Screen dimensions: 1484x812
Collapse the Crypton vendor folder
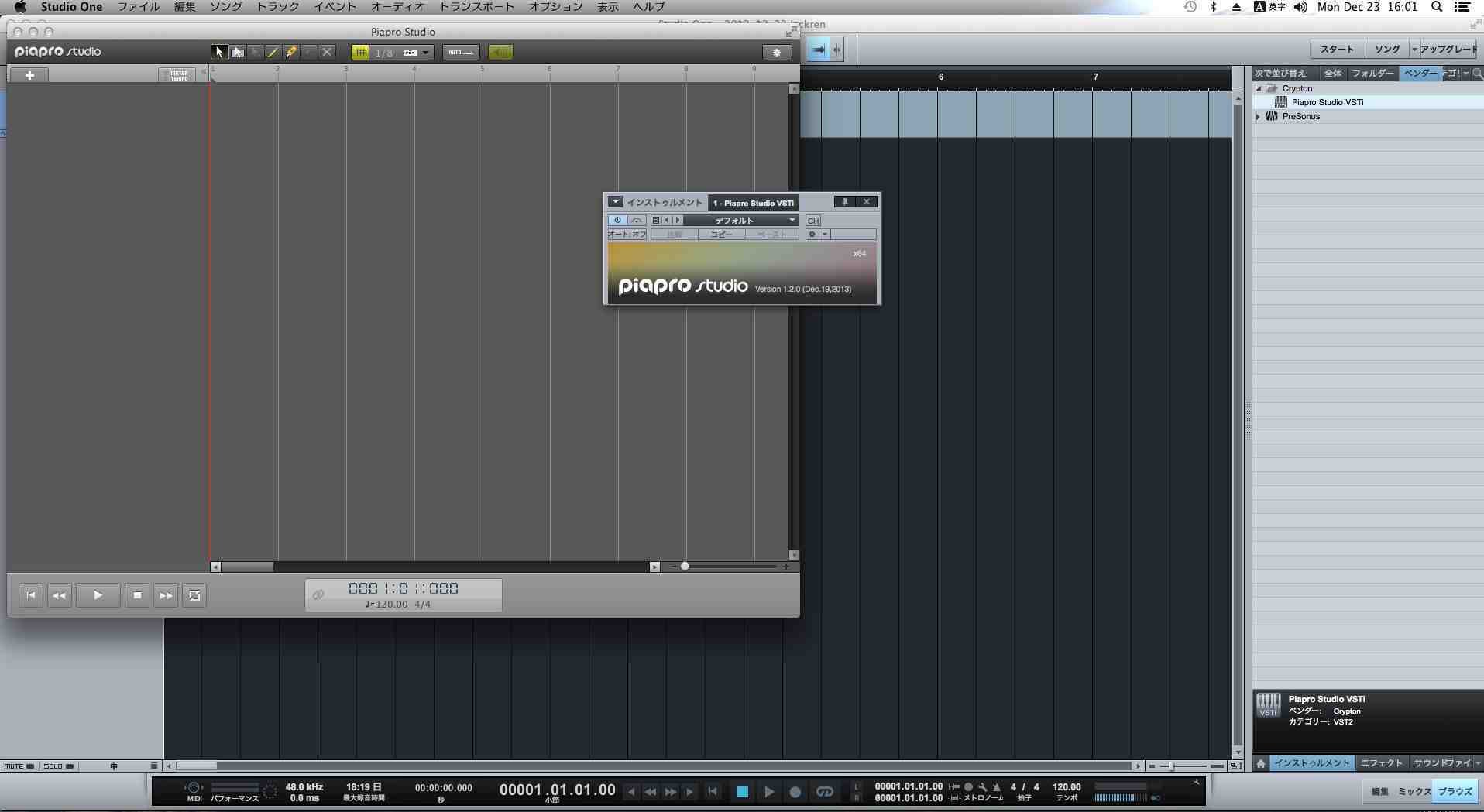pyautogui.click(x=1259, y=88)
